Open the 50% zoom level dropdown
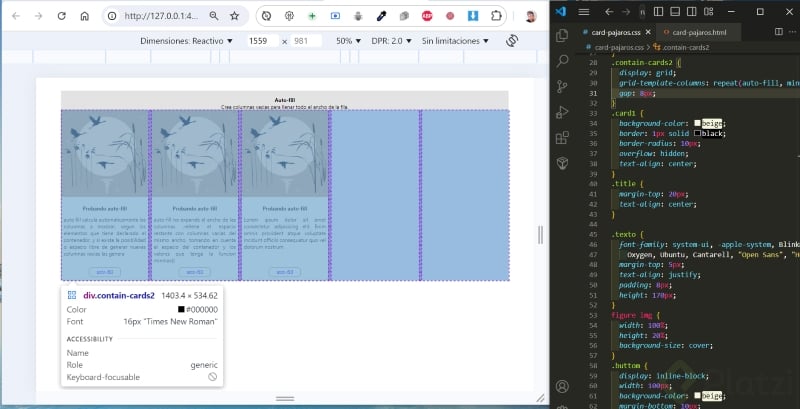The width and height of the screenshot is (800, 409). coord(349,41)
